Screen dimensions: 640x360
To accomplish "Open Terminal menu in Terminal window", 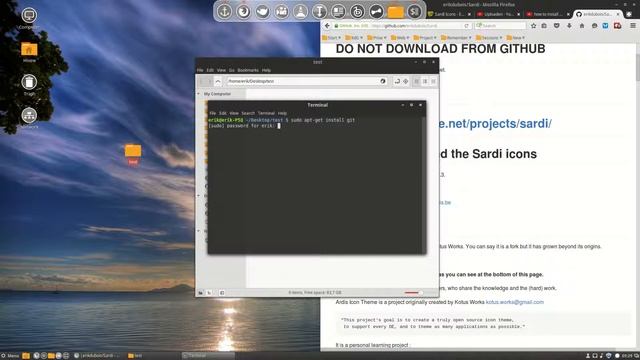I will click(266, 113).
